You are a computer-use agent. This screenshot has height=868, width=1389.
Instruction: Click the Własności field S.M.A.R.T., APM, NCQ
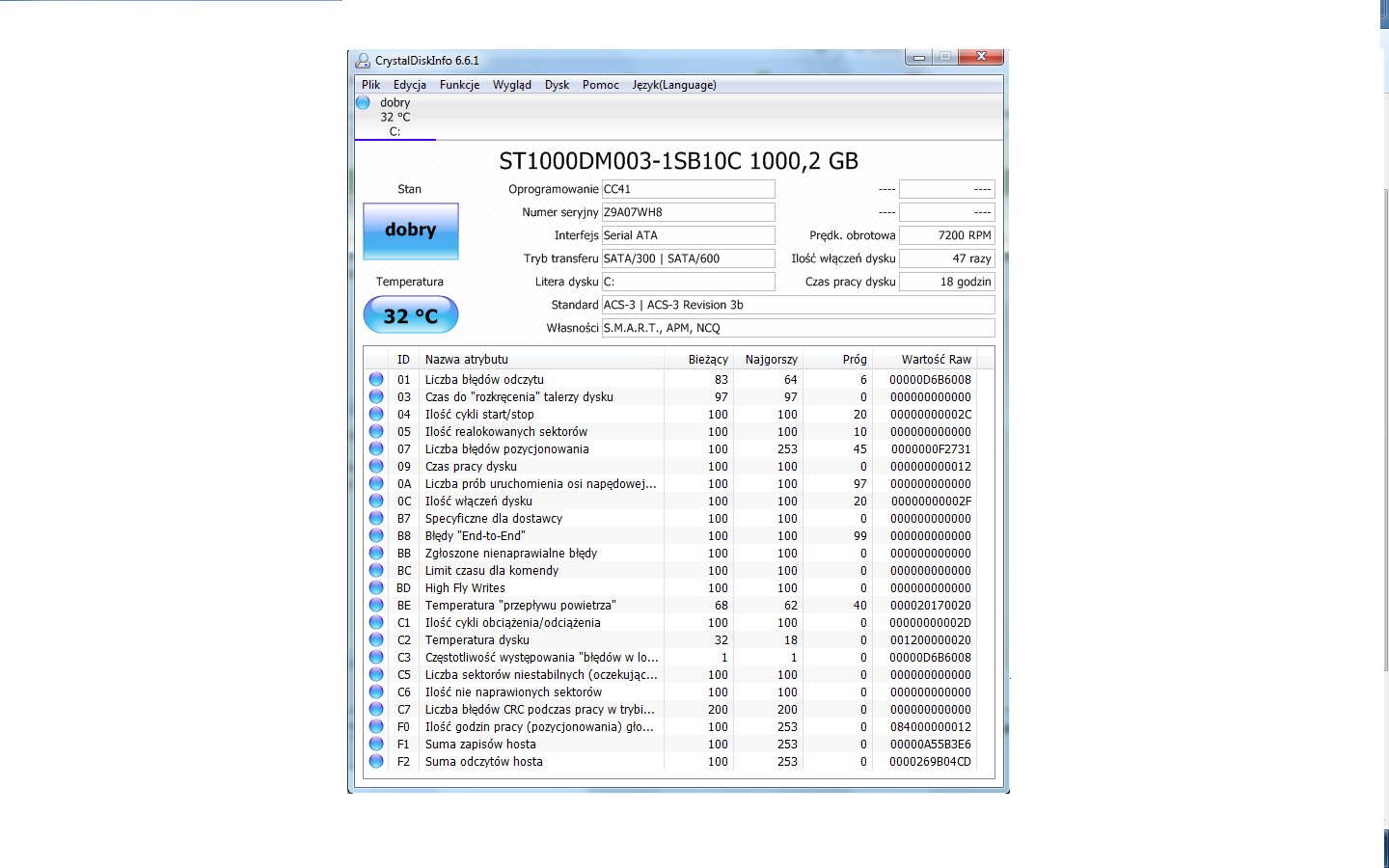(x=799, y=328)
